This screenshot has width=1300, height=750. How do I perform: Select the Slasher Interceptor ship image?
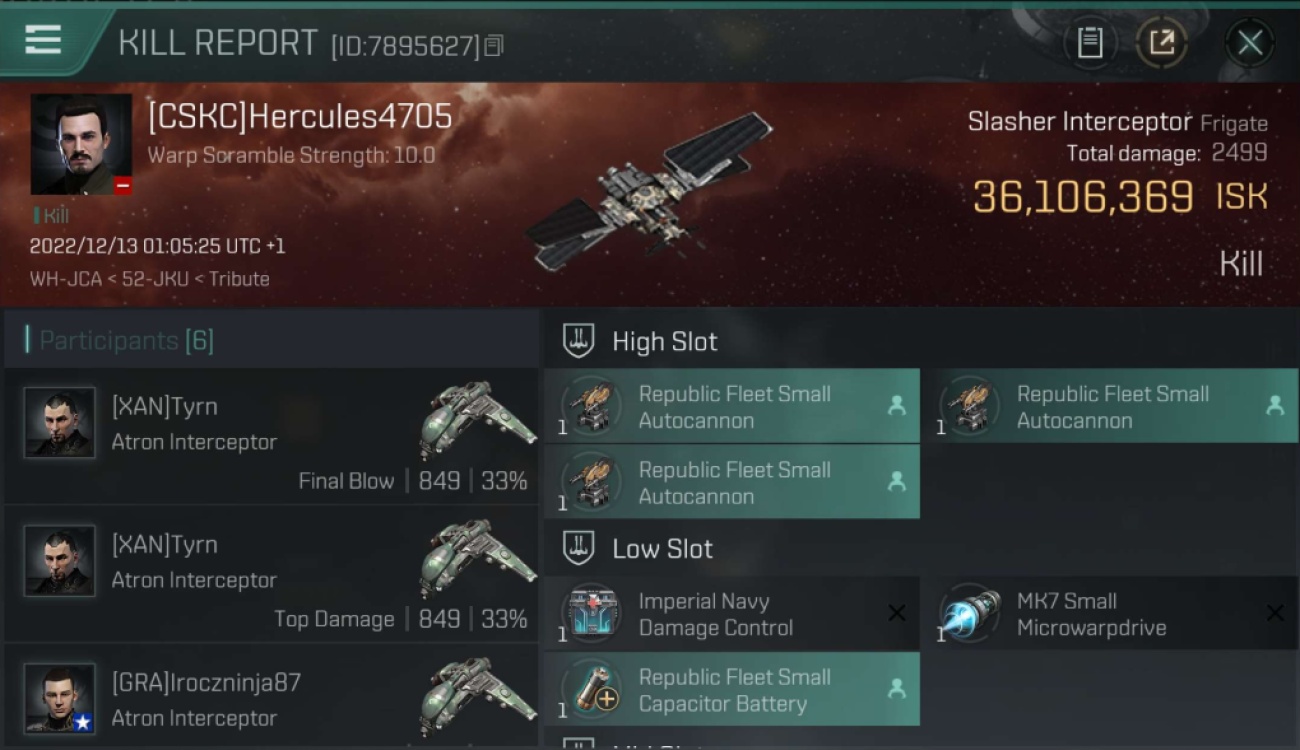click(649, 191)
